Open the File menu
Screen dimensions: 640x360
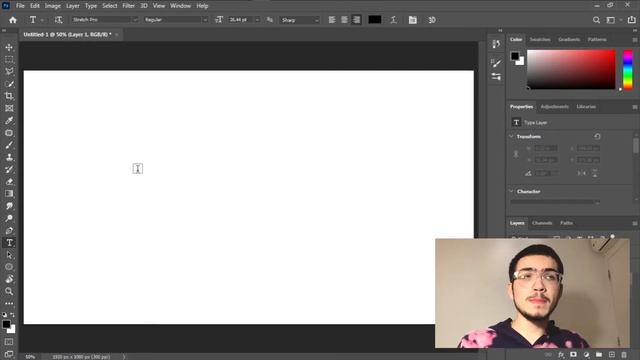pyautogui.click(x=20, y=6)
